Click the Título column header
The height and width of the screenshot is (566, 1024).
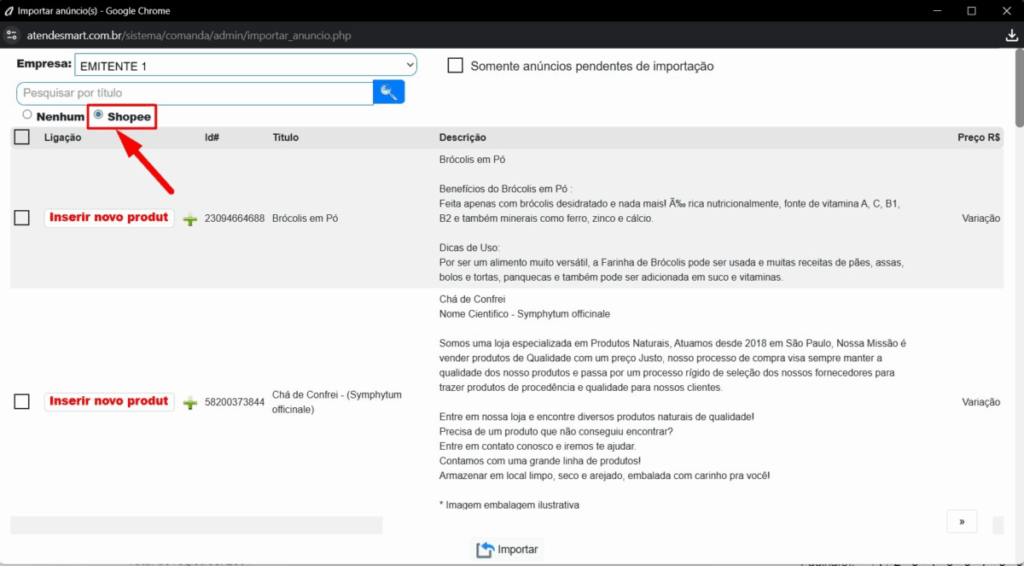285,138
